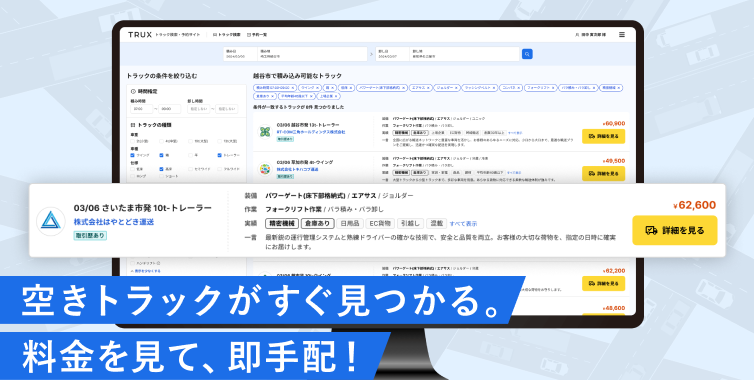Uncheck the トレーラー checkbox

[x=219, y=155]
